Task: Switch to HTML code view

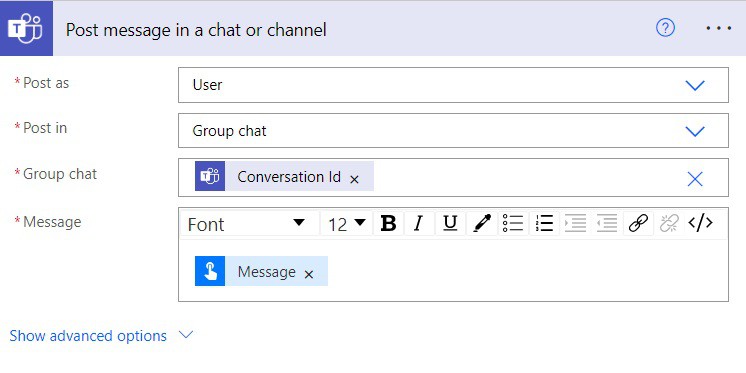Action: pyautogui.click(x=700, y=223)
